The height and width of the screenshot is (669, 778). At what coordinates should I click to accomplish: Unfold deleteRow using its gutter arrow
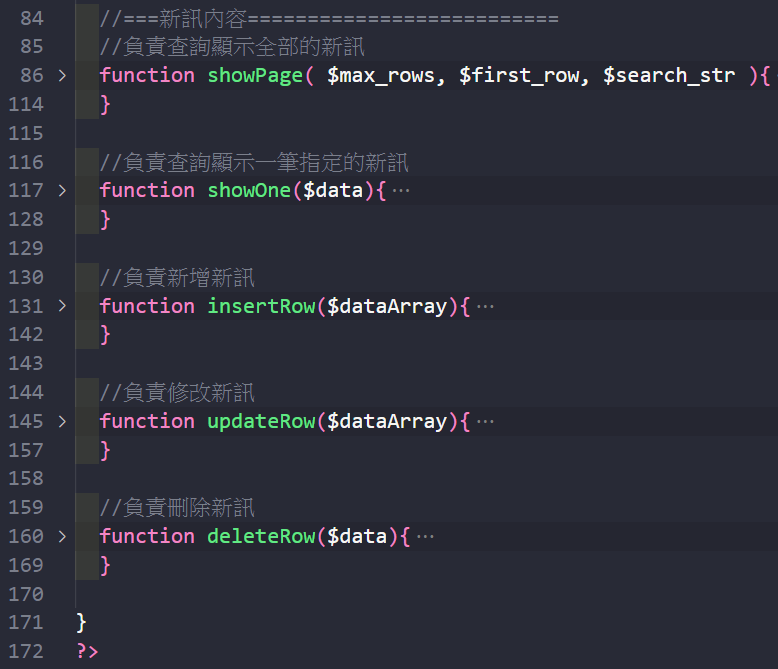pyautogui.click(x=62, y=536)
